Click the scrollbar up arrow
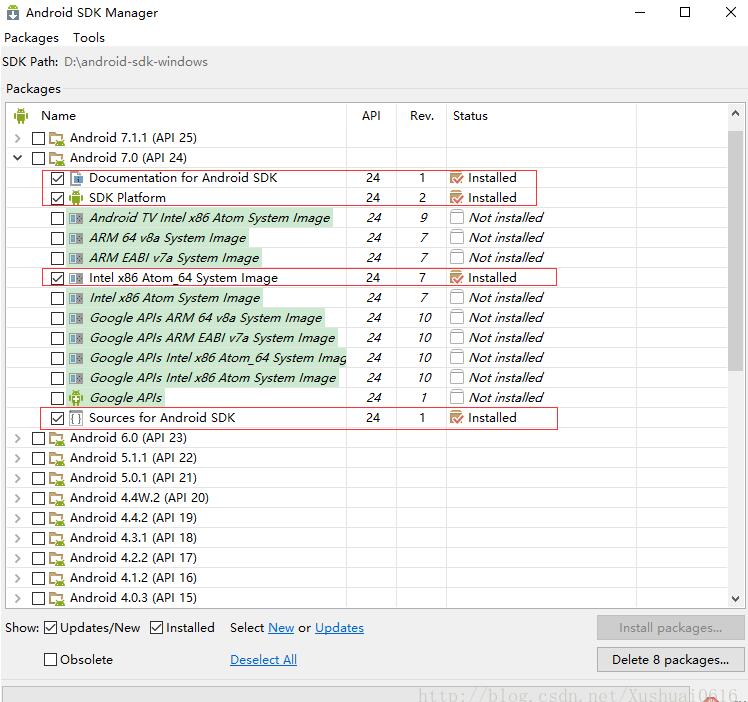This screenshot has width=748, height=702. pos(735,114)
